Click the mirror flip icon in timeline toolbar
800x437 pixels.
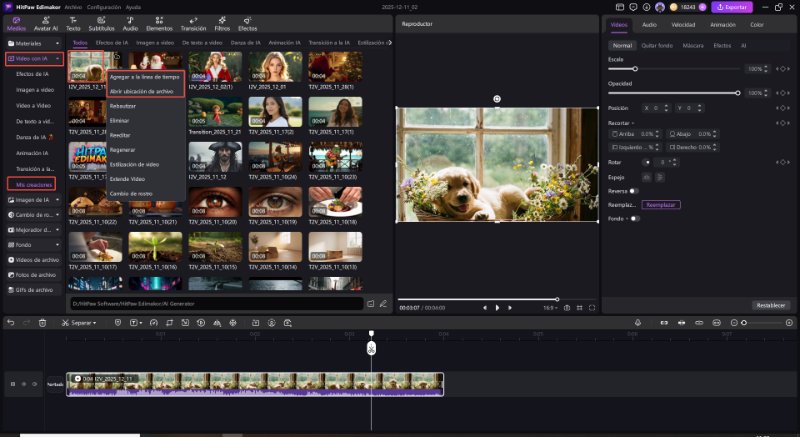click(x=217, y=323)
